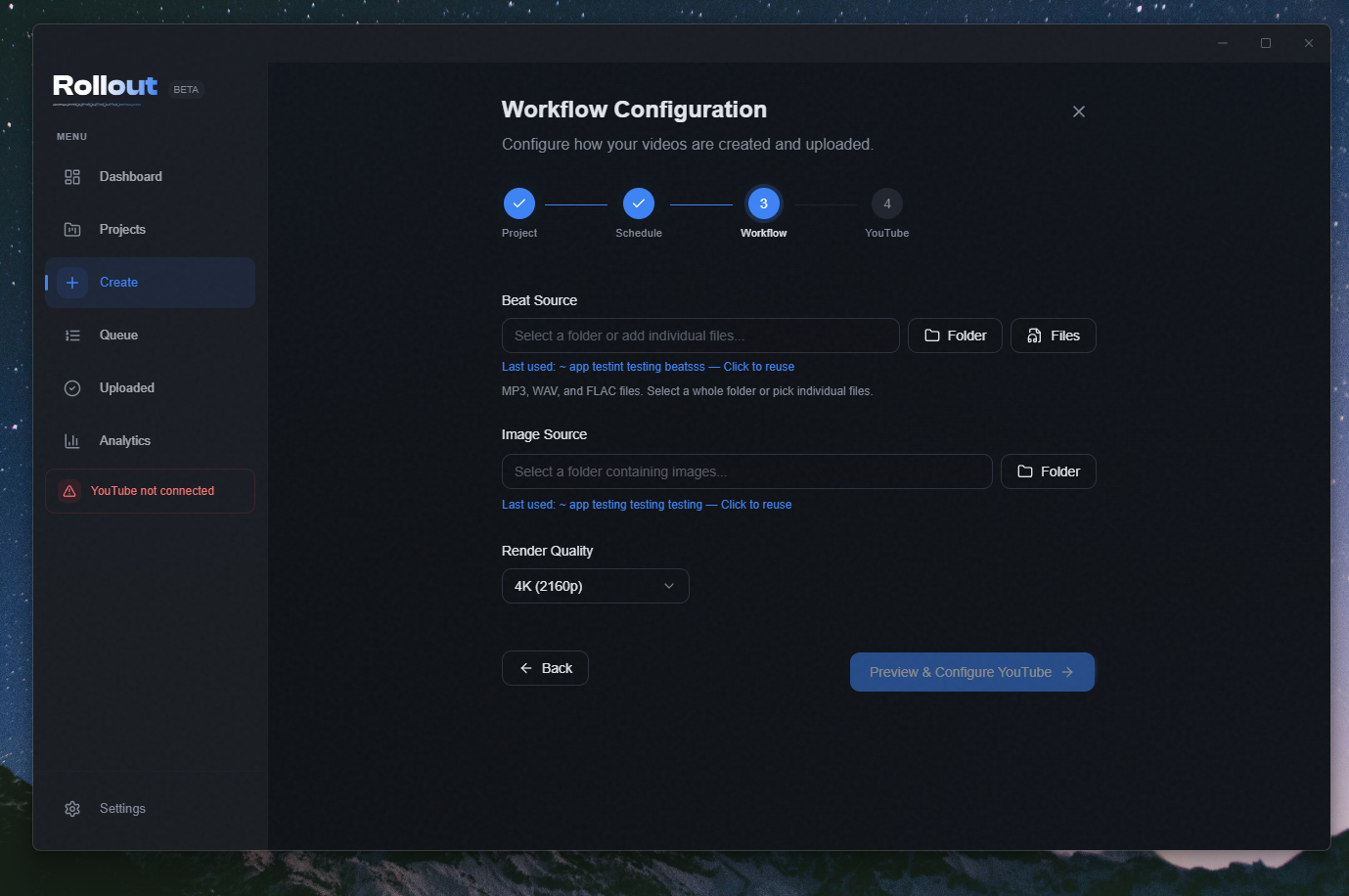
Task: Open the Dashboard grid icon
Action: pos(72,177)
